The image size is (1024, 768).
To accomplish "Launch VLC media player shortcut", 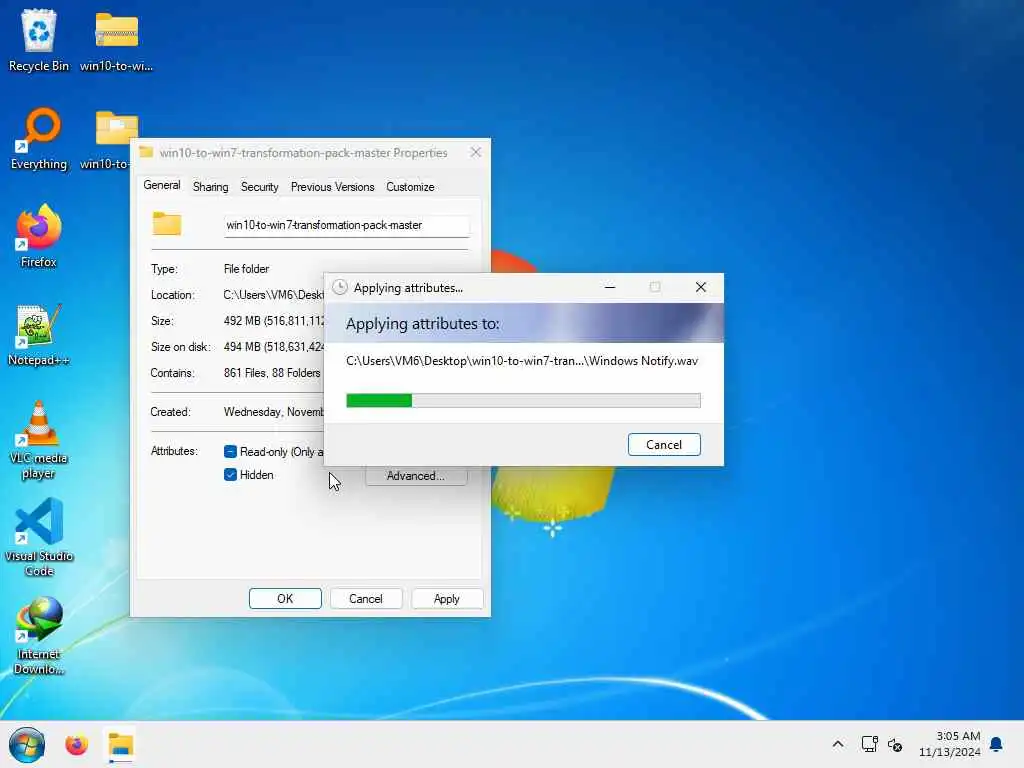I will [x=39, y=440].
